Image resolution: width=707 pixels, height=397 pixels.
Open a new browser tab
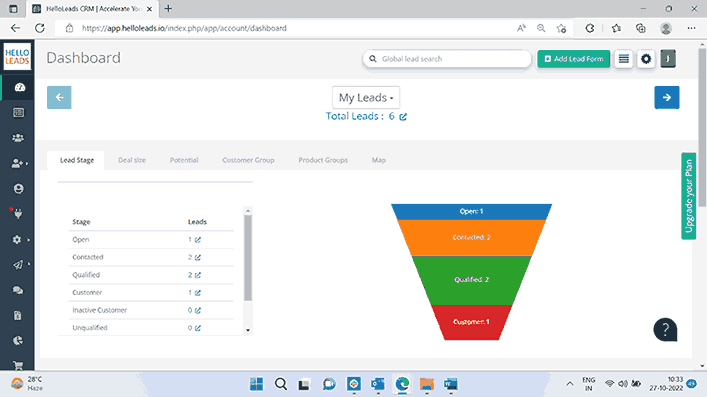coord(168,9)
